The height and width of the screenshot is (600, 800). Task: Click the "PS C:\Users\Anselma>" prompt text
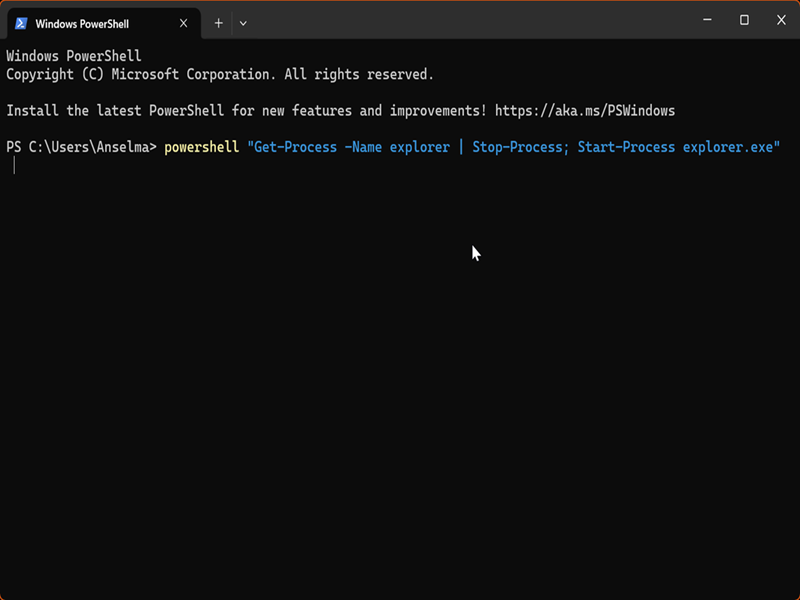coord(81,147)
